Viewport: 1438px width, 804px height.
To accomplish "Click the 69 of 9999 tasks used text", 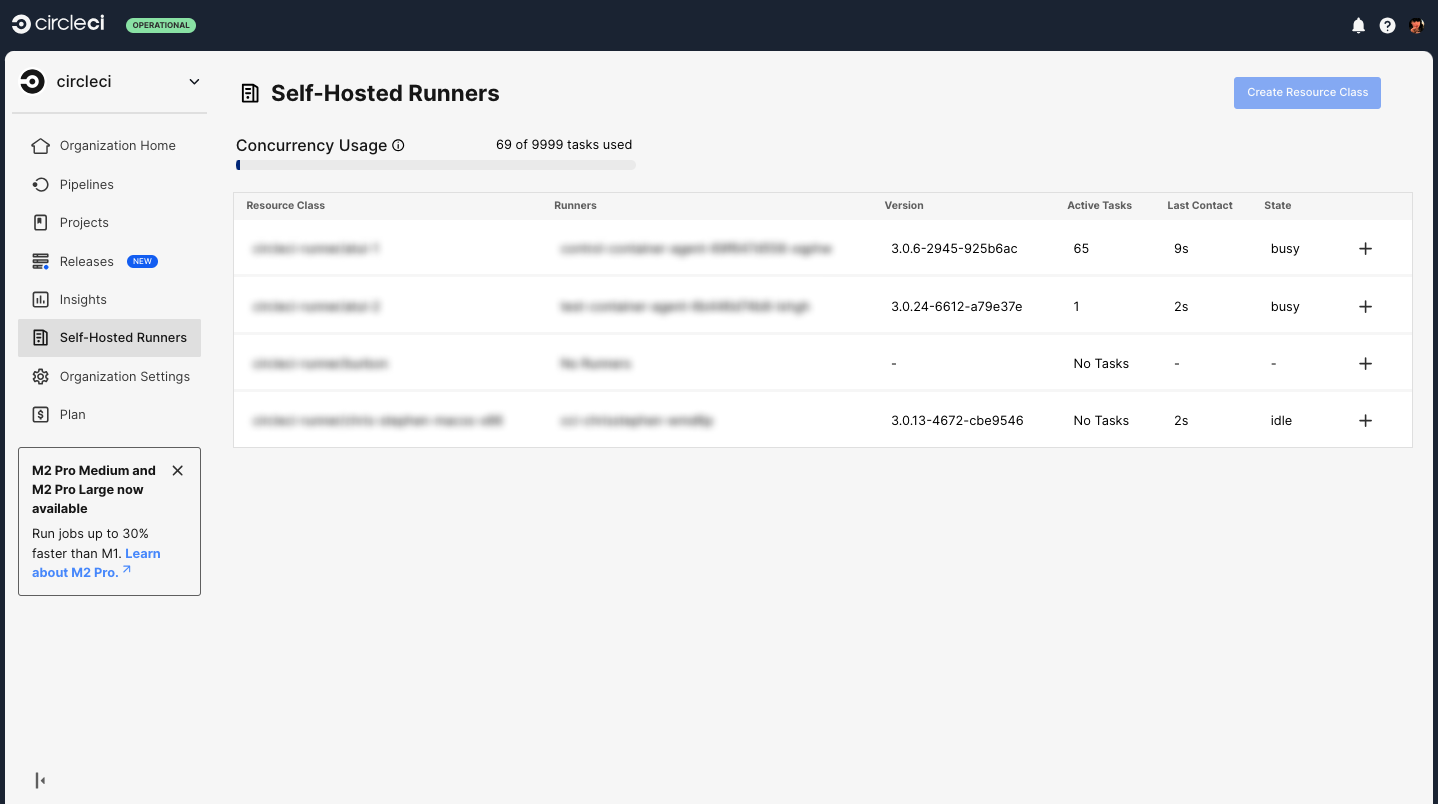I will click(x=564, y=144).
